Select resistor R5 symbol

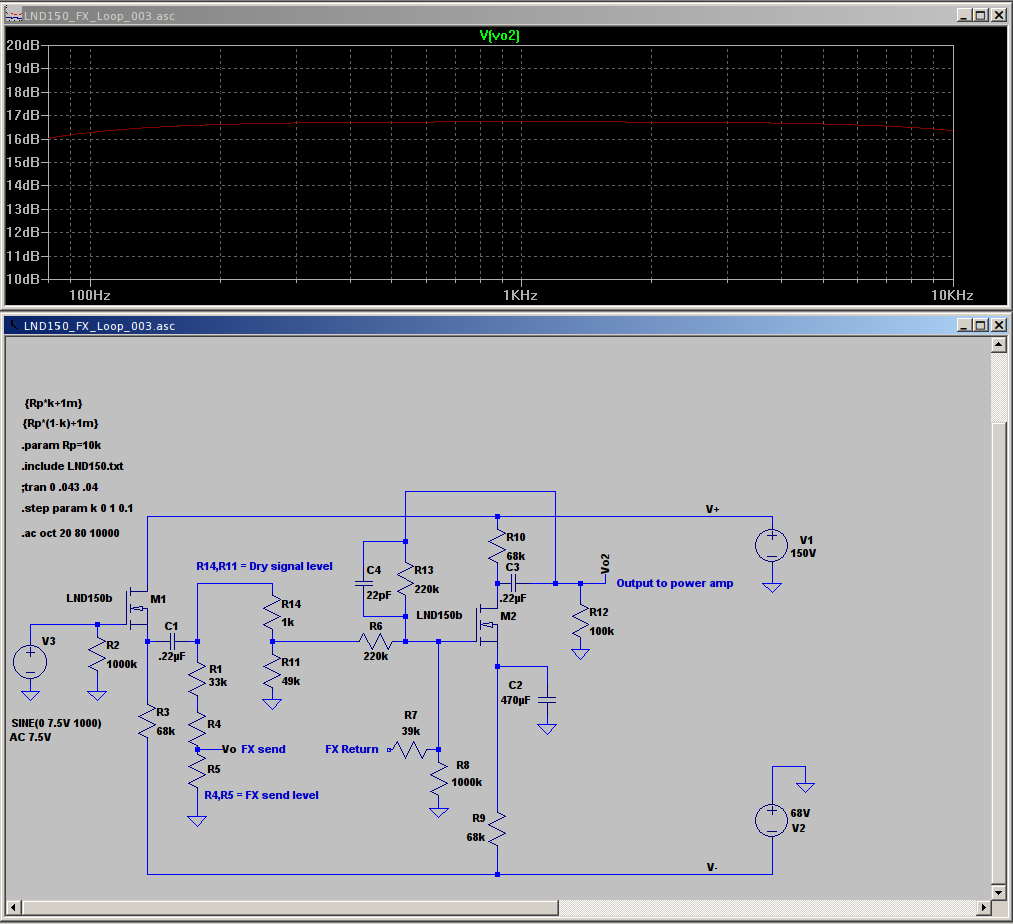[197, 773]
